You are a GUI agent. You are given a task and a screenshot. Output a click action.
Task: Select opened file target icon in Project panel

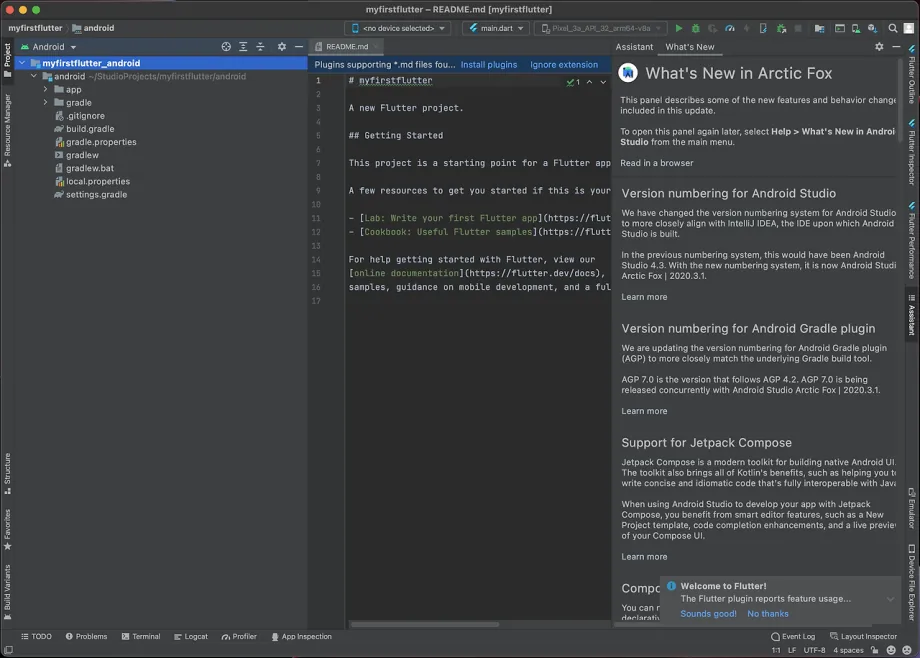(226, 46)
